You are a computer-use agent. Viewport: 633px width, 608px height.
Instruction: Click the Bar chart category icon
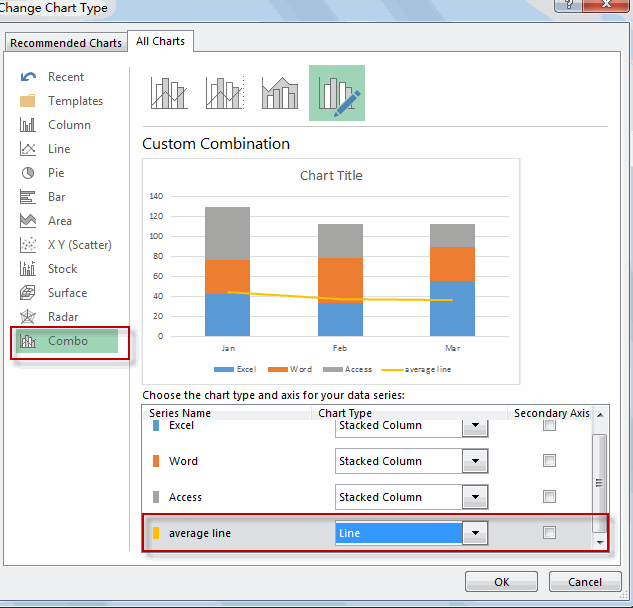(28, 197)
